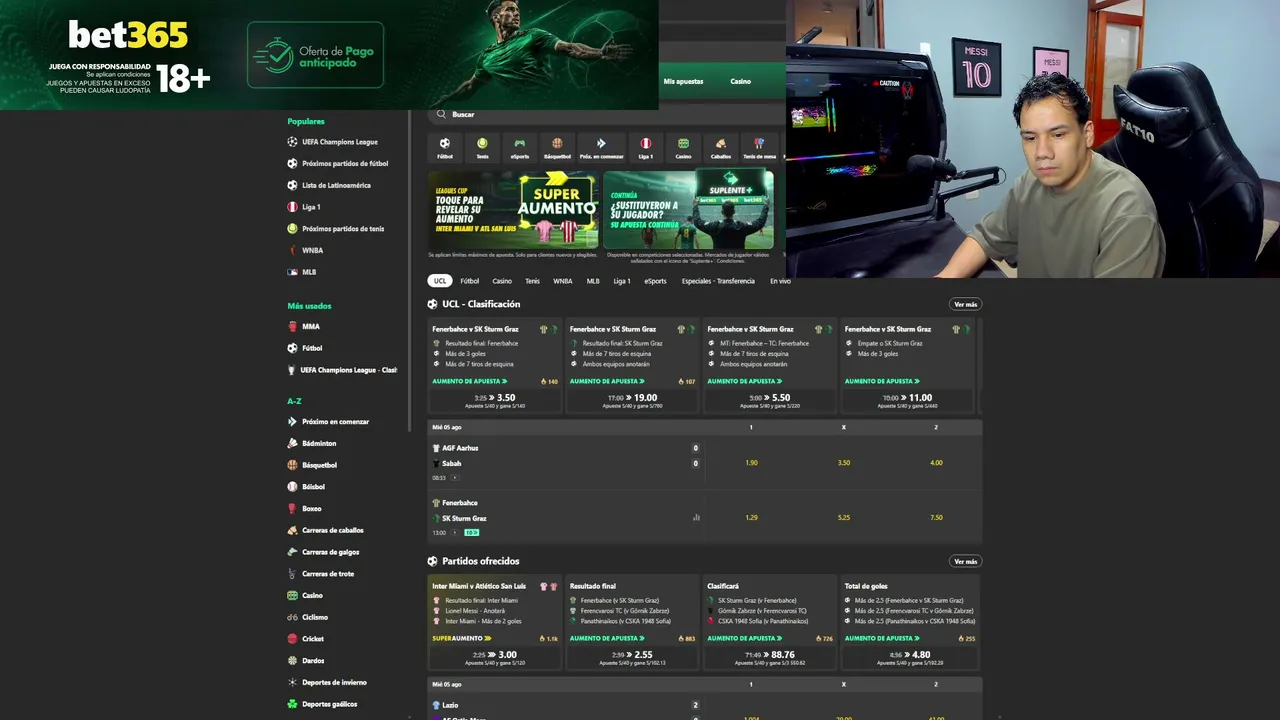This screenshot has height=720, width=1280.
Task: Open the Suplente+ promo banner
Action: pyautogui.click(x=688, y=209)
